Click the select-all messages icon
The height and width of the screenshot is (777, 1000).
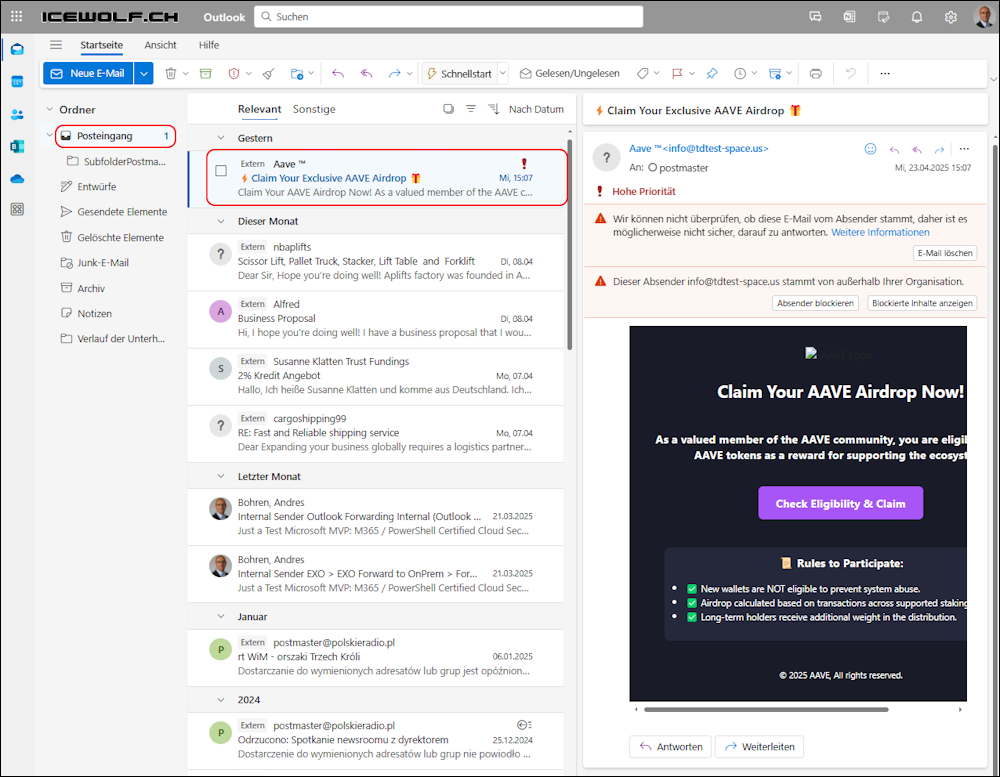click(x=448, y=109)
